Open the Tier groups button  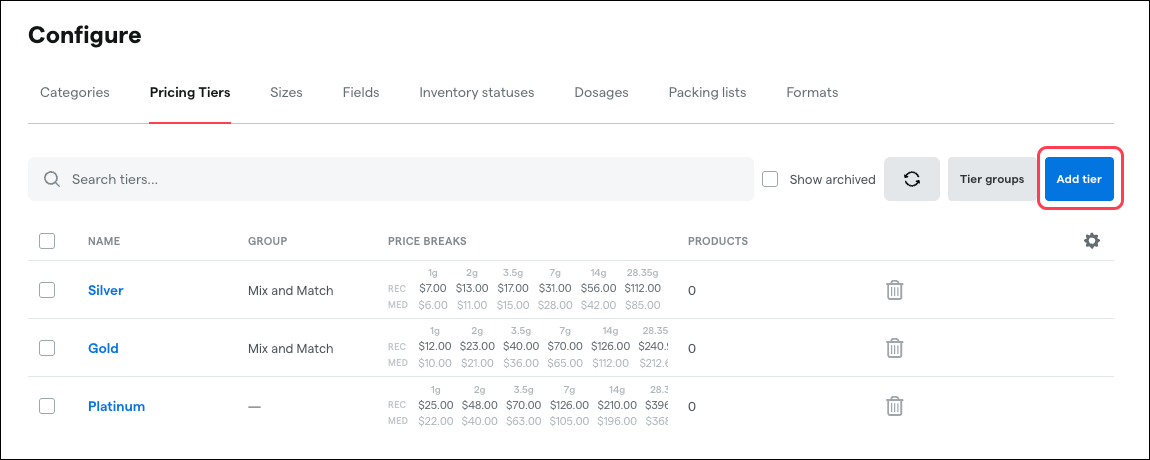click(x=992, y=179)
